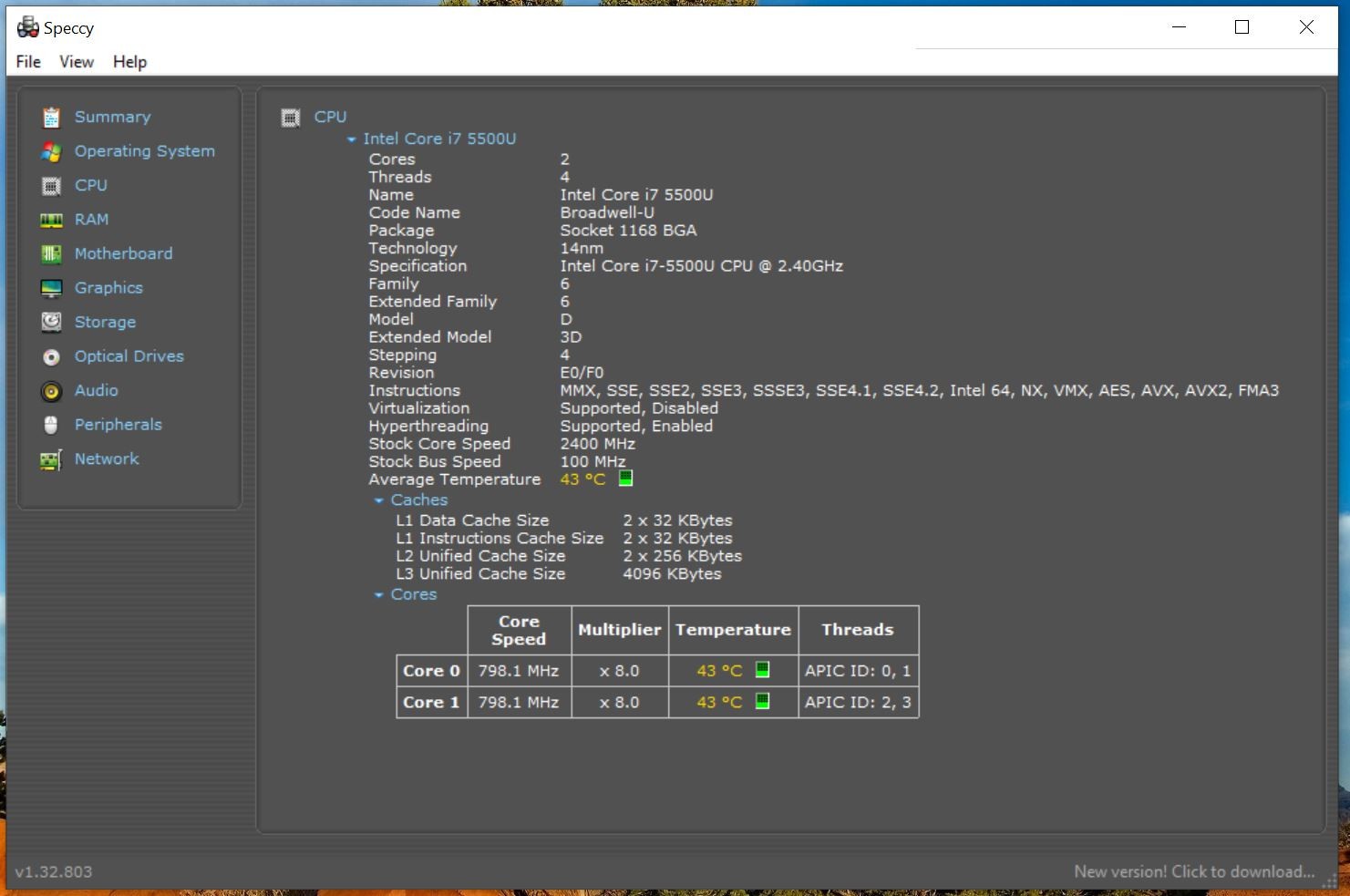Select the Operating System Windows flag icon
Viewport: 1350px width, 896px height.
click(x=51, y=151)
